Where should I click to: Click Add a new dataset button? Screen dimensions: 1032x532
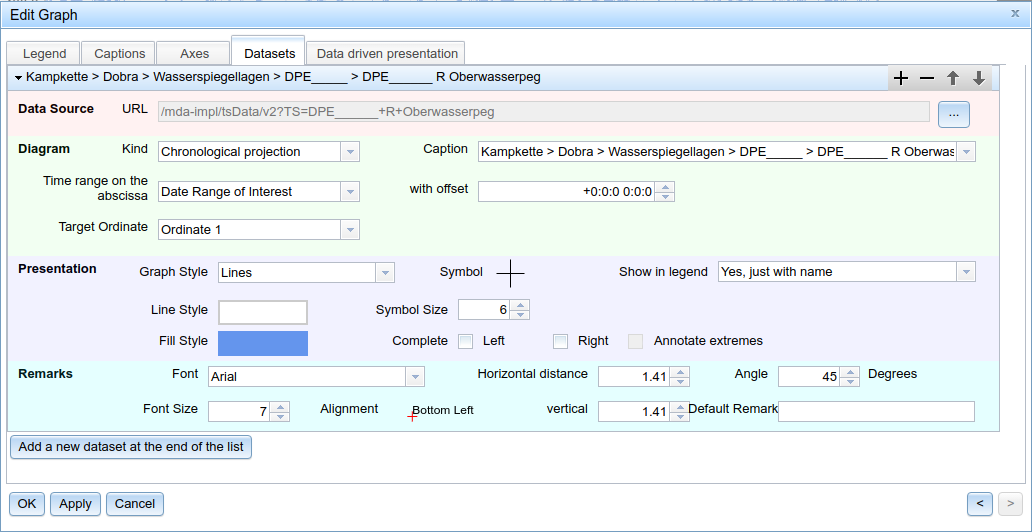click(x=130, y=447)
